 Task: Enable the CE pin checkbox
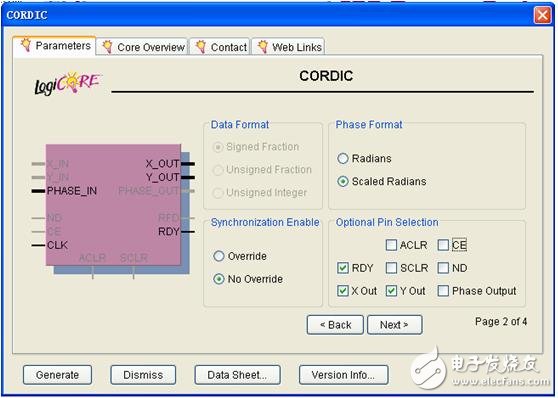[x=443, y=245]
